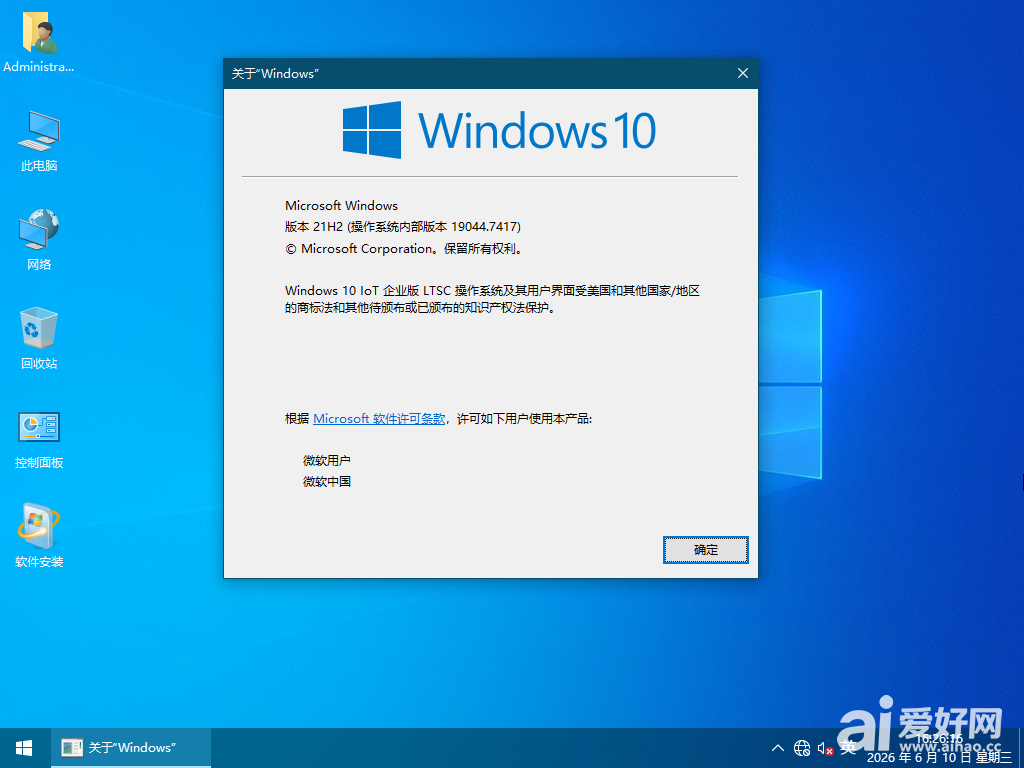Open the 控制面板 desktop icon

click(39, 440)
